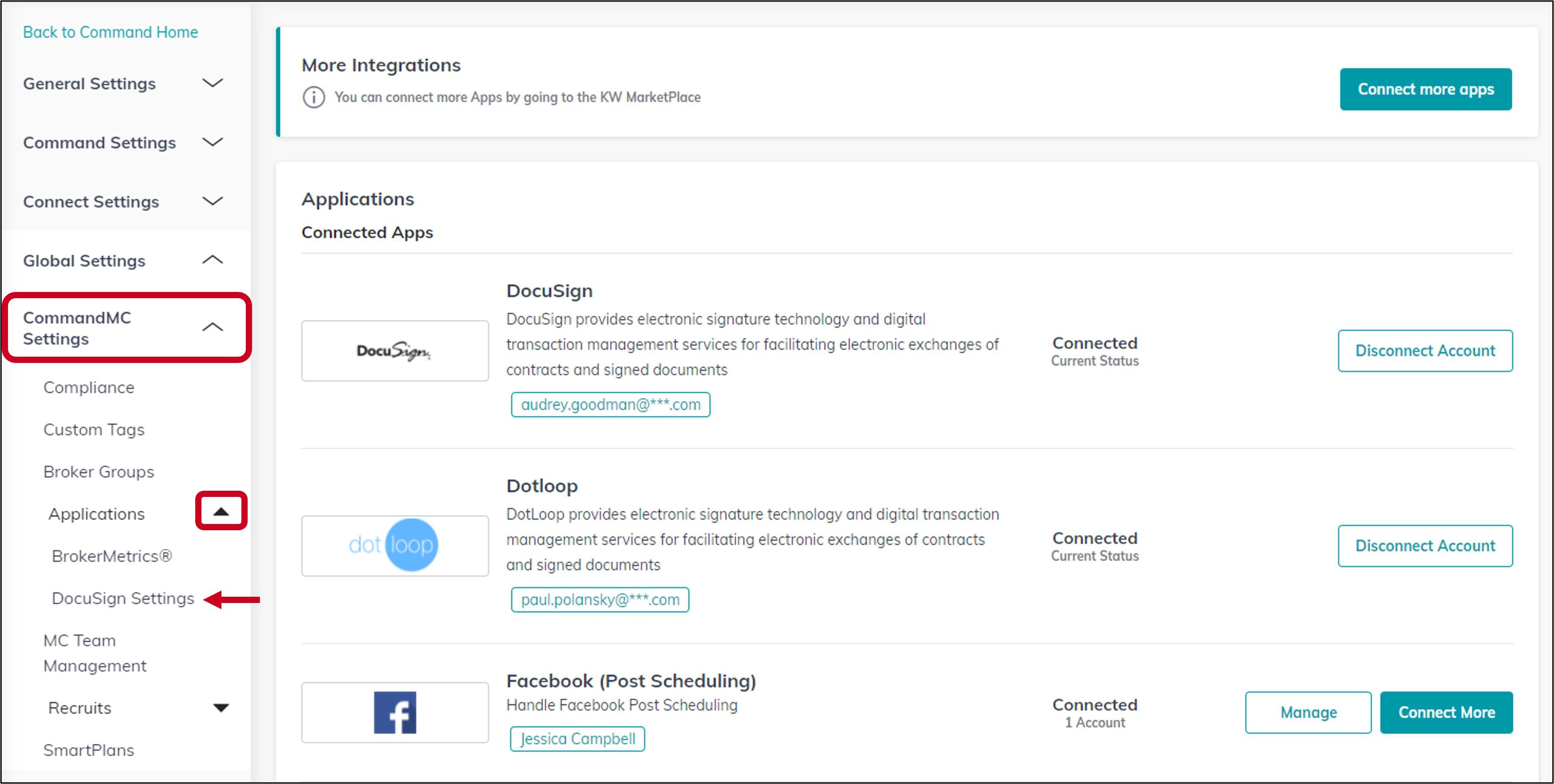The height and width of the screenshot is (784, 1554).
Task: Select Custom Tags in the sidebar
Action: pyautogui.click(x=94, y=429)
